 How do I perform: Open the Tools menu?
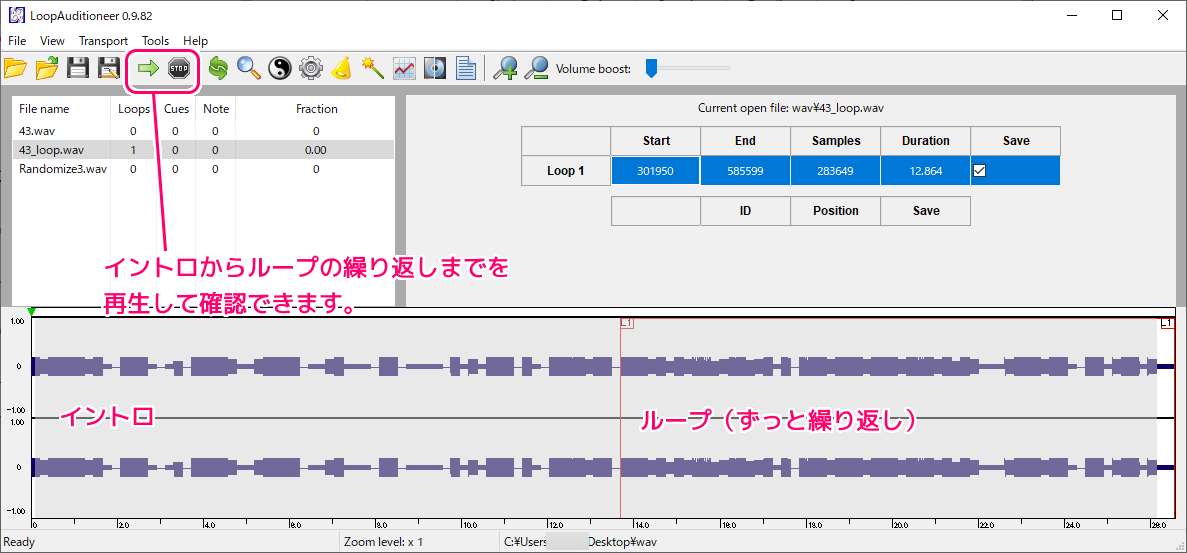155,41
